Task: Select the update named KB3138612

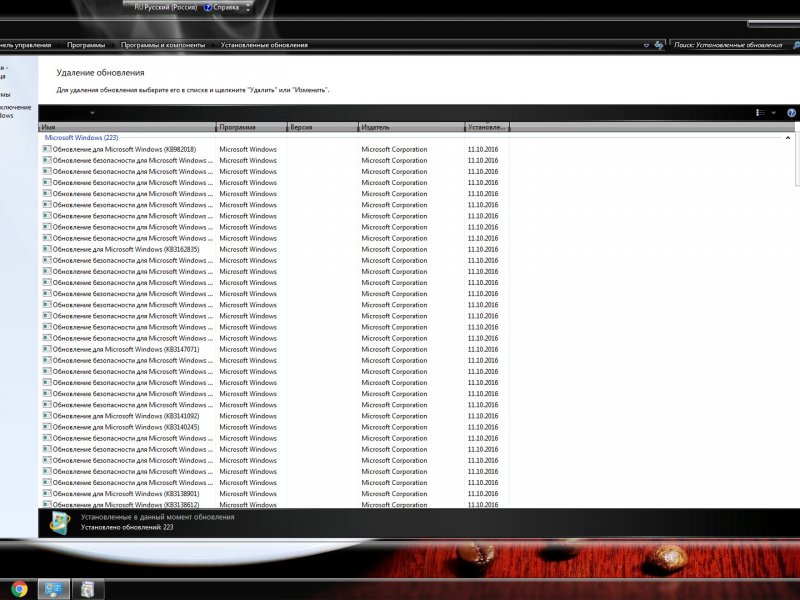Action: point(126,505)
